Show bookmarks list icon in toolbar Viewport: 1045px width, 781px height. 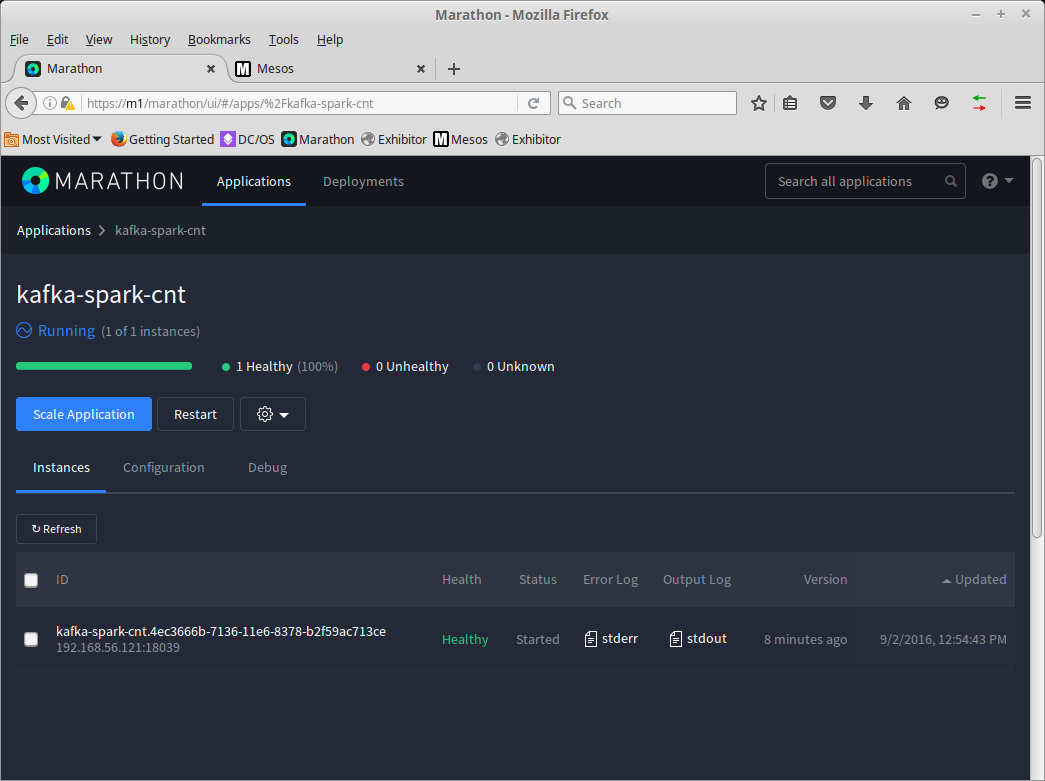[790, 103]
